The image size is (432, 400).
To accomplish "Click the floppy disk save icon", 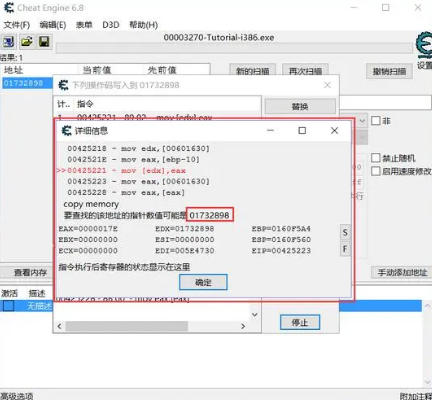I will [44, 42].
